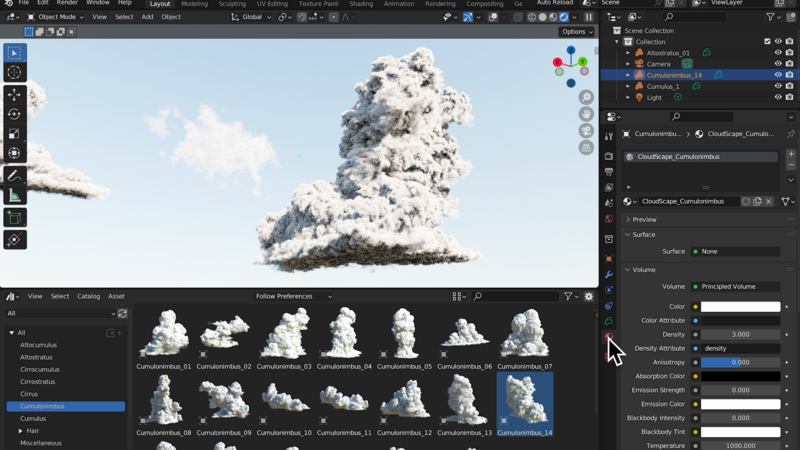Choose the Rotate tool

[14, 114]
